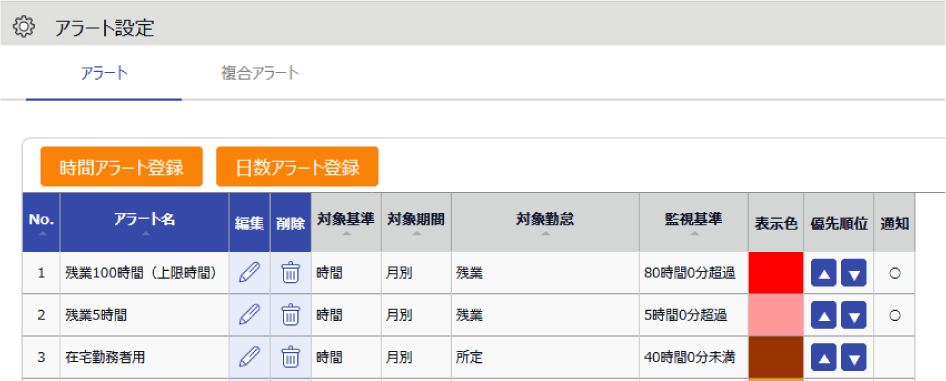Sort table by 対象基準 column header
The height and width of the screenshot is (381, 946).
tap(346, 222)
